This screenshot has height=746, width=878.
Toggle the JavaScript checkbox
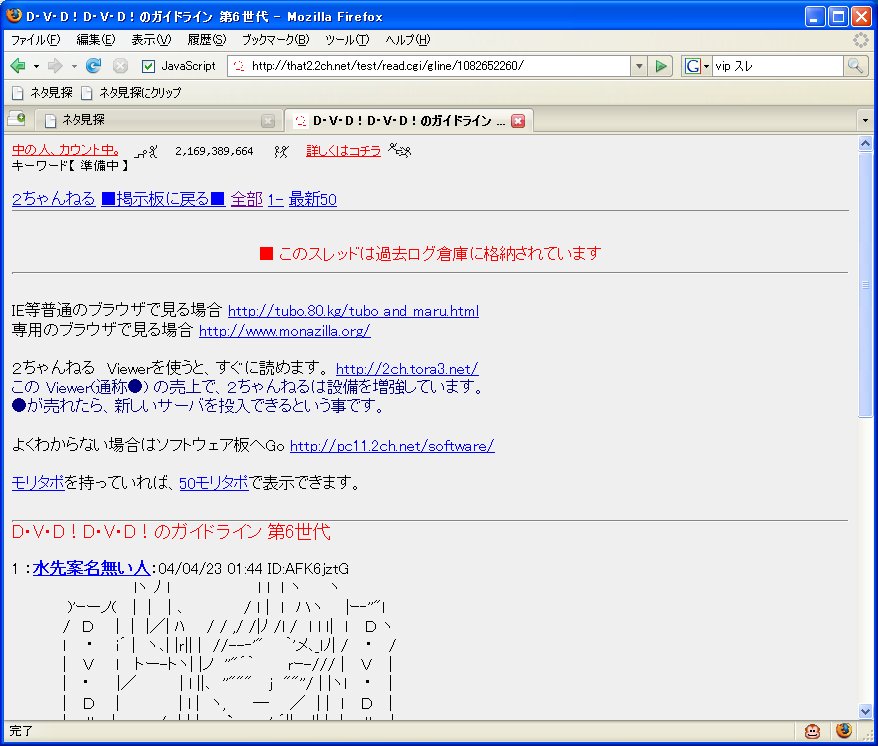(x=148, y=66)
